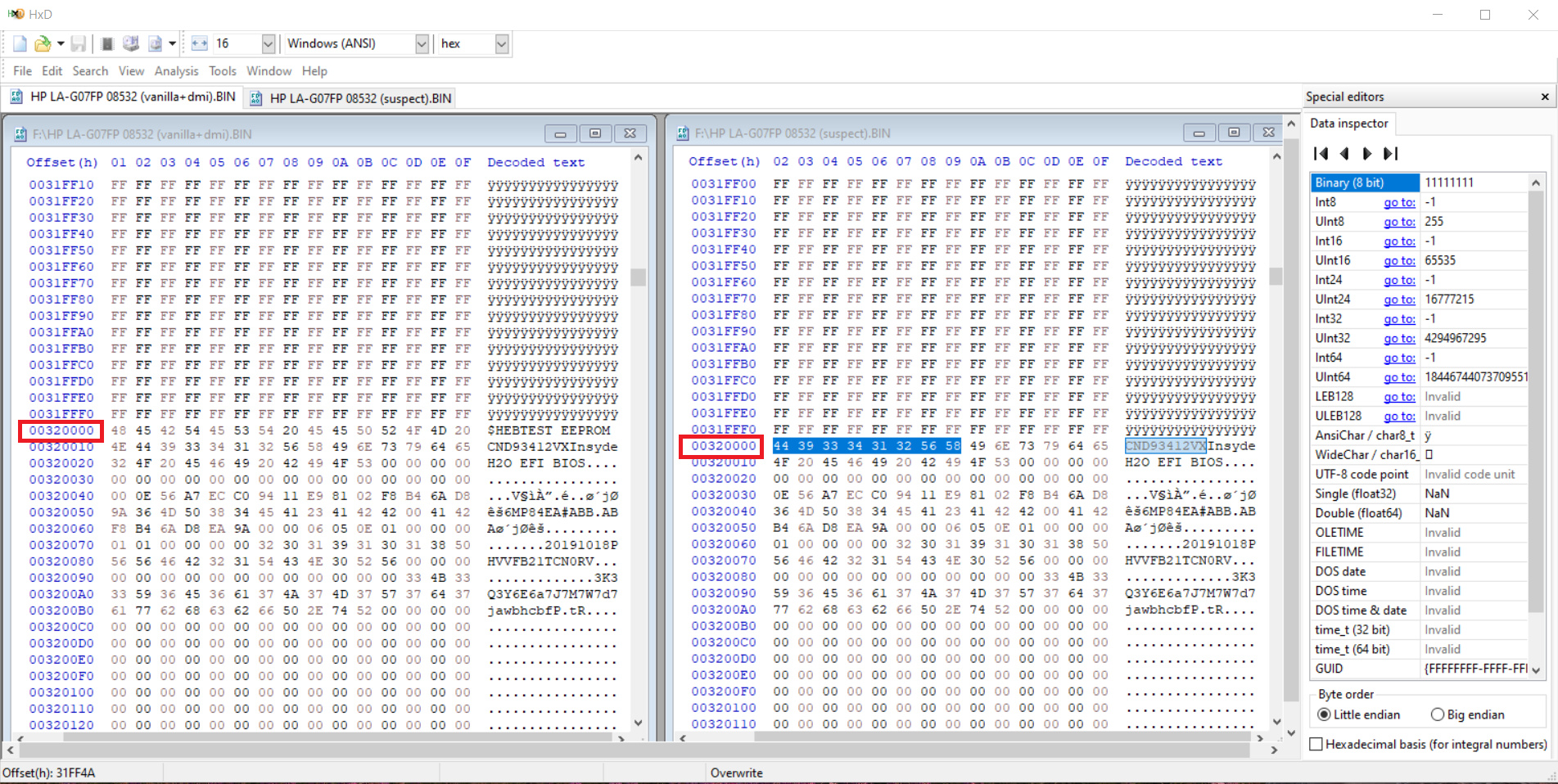The height and width of the screenshot is (784, 1558).
Task: Switch to vanilla+dmi.BIN file tab
Action: [x=123, y=97]
